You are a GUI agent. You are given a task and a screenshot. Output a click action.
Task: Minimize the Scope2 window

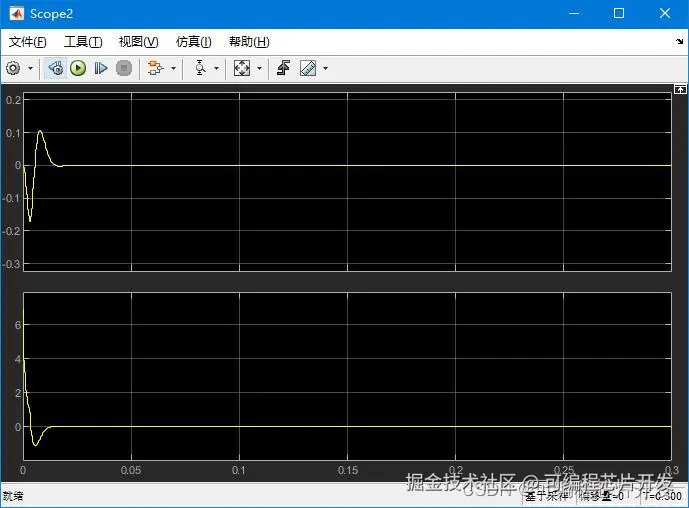(574, 14)
